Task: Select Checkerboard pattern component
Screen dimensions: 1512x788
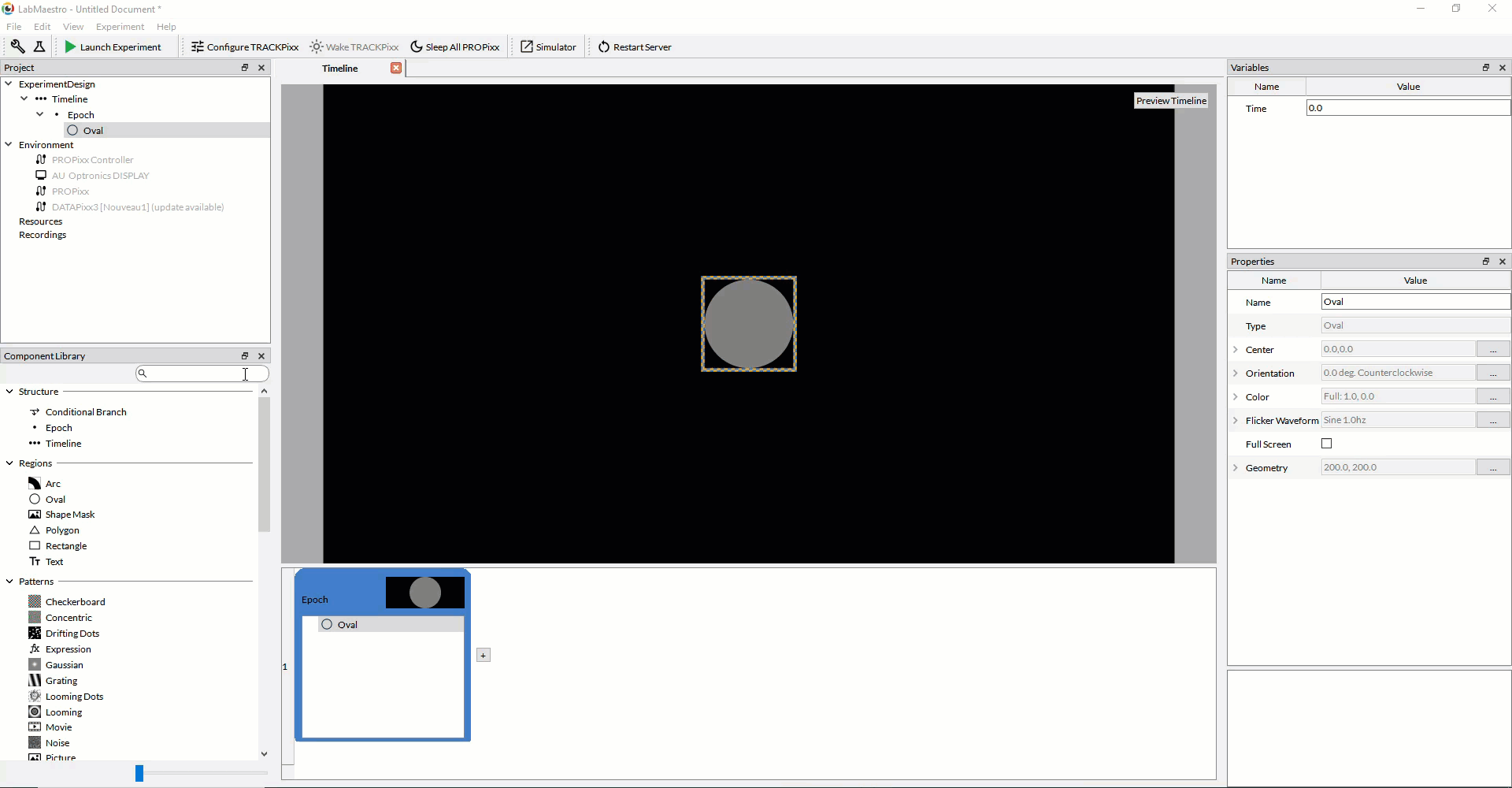Action: pyautogui.click(x=75, y=602)
